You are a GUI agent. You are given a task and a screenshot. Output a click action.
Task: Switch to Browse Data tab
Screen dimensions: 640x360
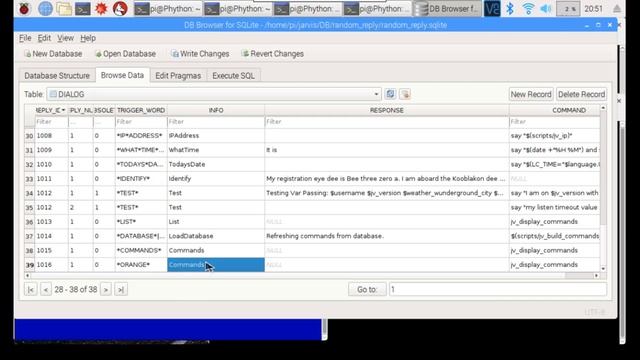click(122, 75)
